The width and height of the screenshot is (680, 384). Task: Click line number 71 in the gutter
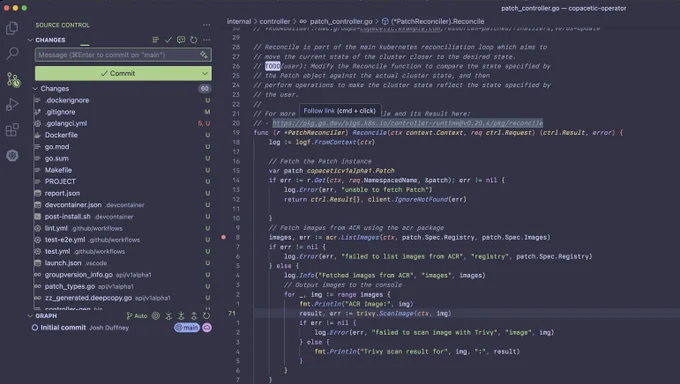pyautogui.click(x=232, y=313)
